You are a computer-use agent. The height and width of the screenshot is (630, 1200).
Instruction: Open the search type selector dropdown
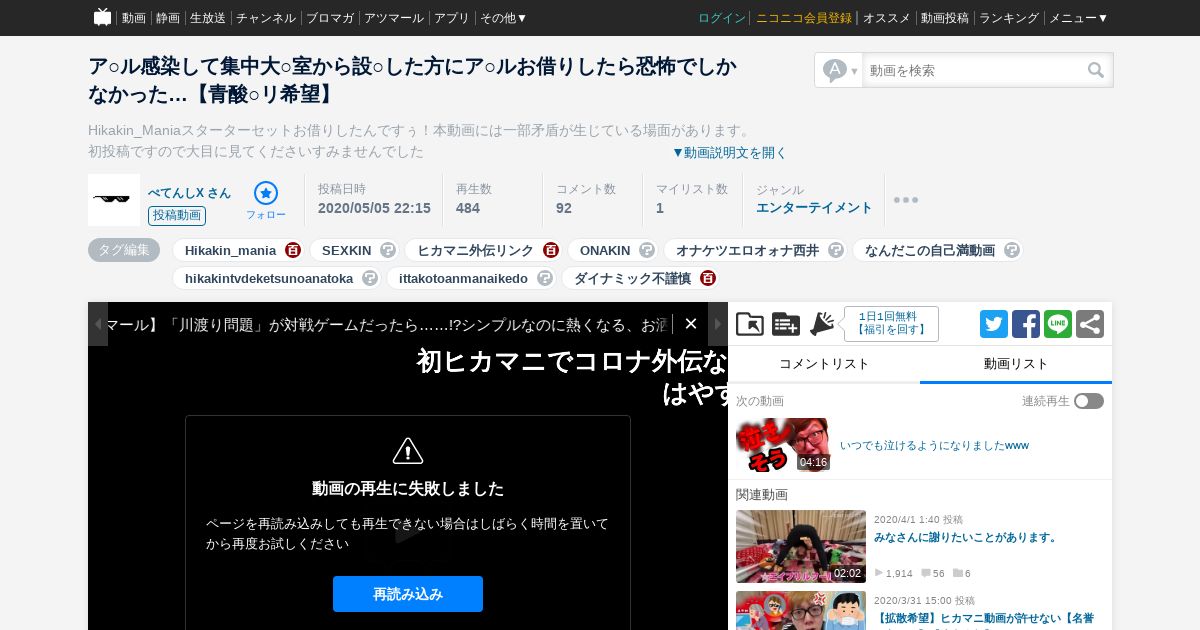coord(840,70)
